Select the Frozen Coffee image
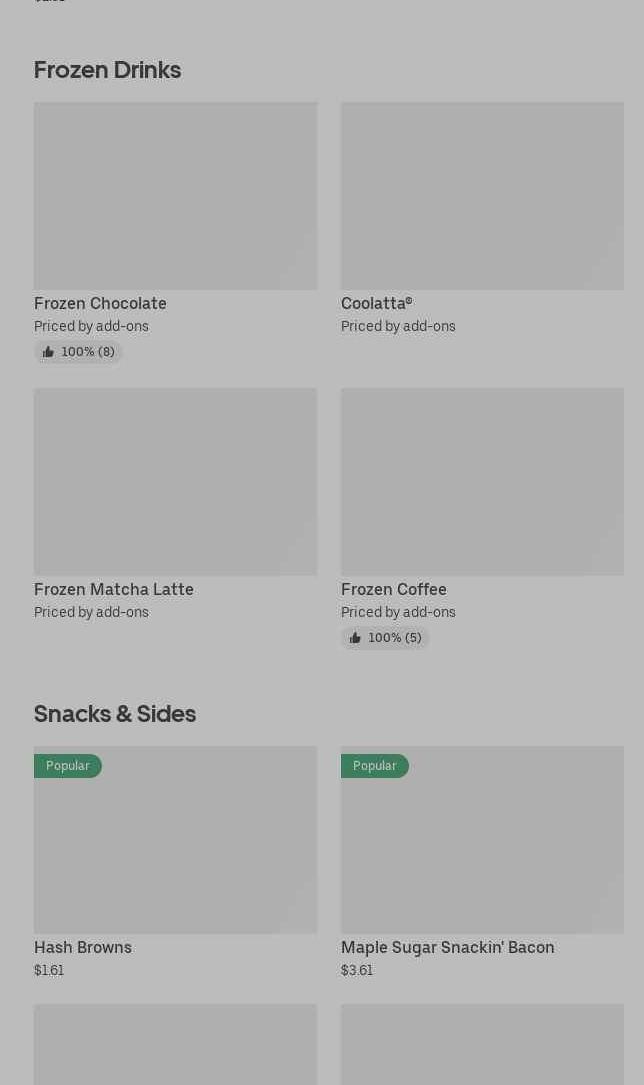Viewport: 644px width, 1085px height. (482, 482)
